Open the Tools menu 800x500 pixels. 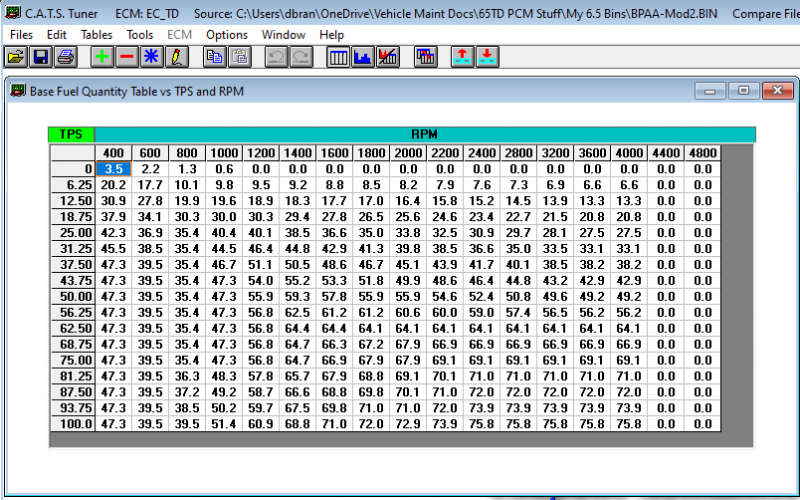[x=140, y=35]
